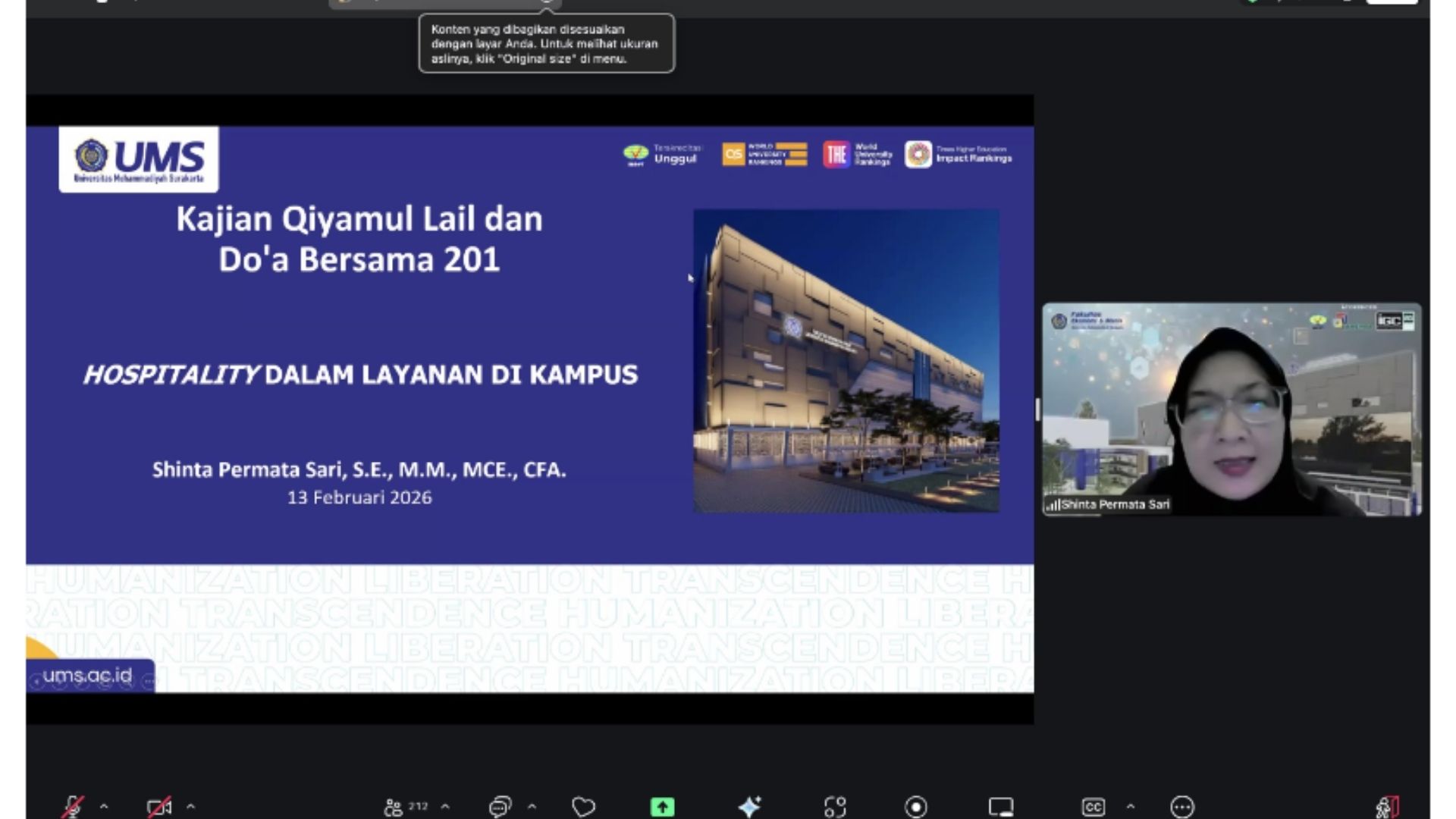
Task: Expand caption options chevron next to CC
Action: point(1130,807)
